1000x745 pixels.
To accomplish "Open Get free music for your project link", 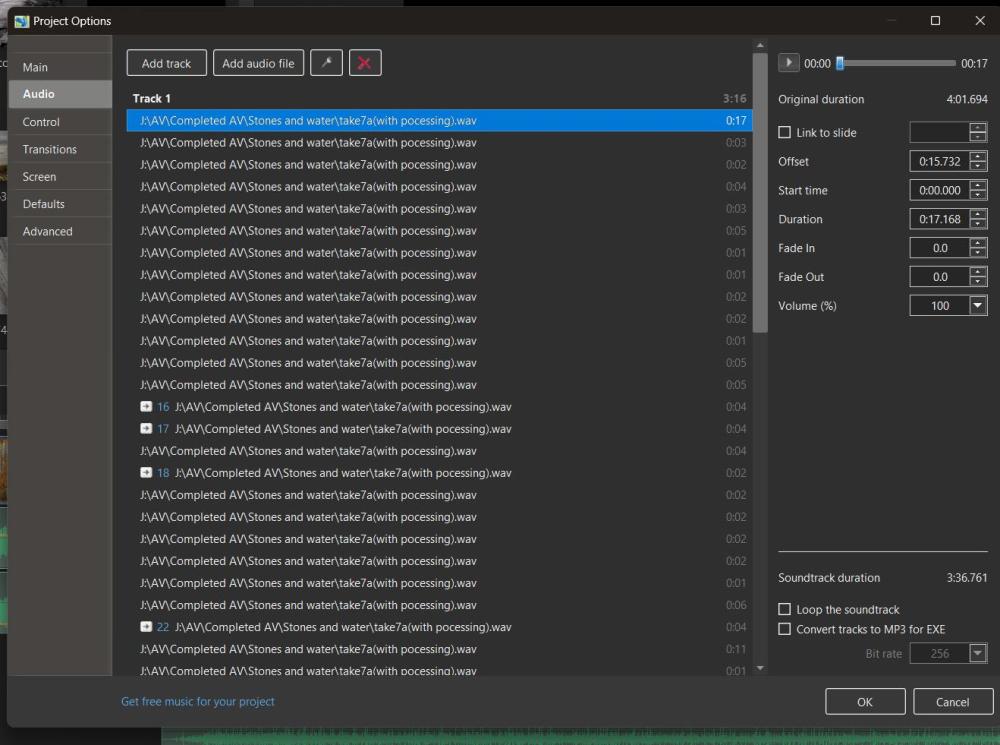I will click(x=198, y=701).
